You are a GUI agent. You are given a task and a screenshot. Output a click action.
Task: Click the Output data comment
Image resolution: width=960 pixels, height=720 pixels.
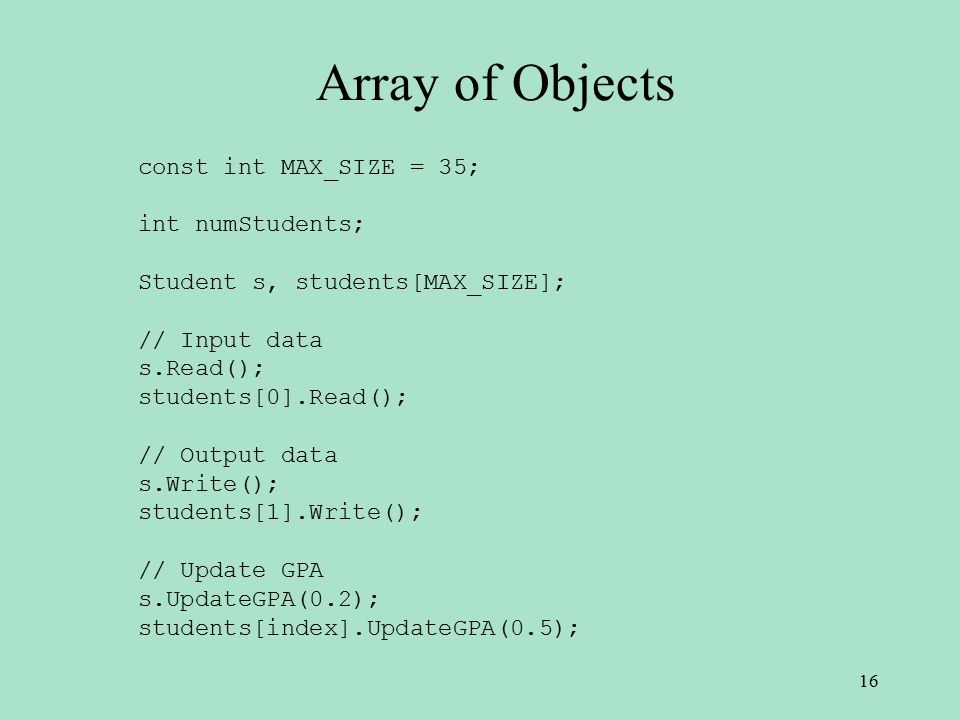[x=238, y=455]
